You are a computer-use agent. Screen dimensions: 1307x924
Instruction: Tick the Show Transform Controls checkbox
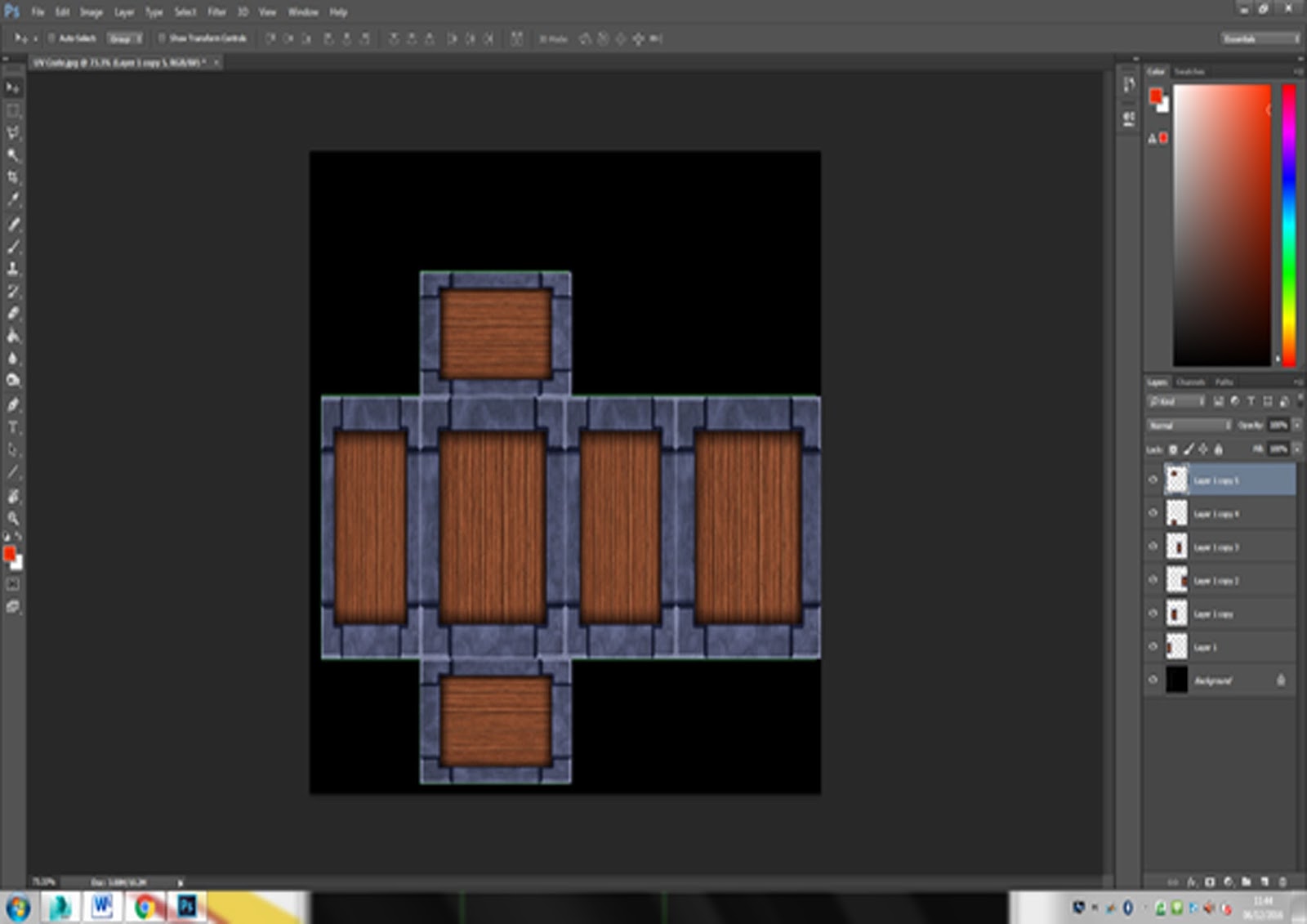[x=162, y=38]
